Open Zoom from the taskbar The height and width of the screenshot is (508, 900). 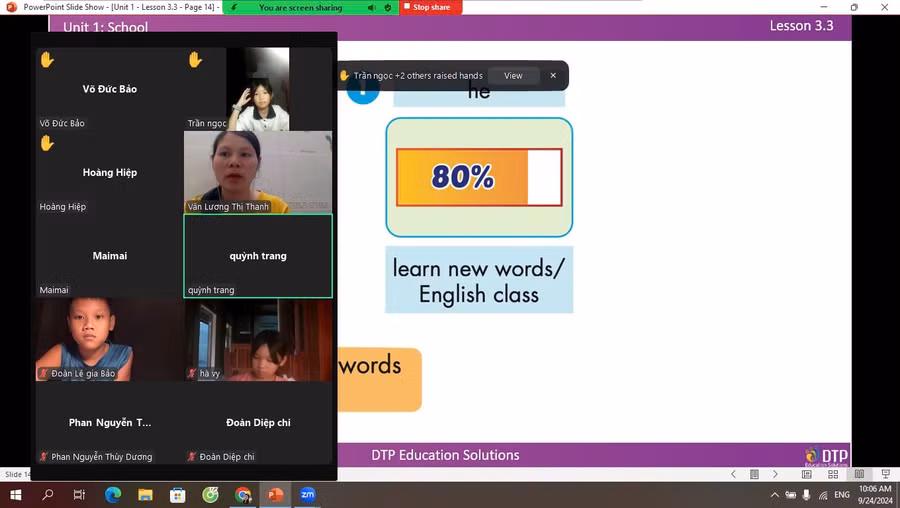[308, 495]
